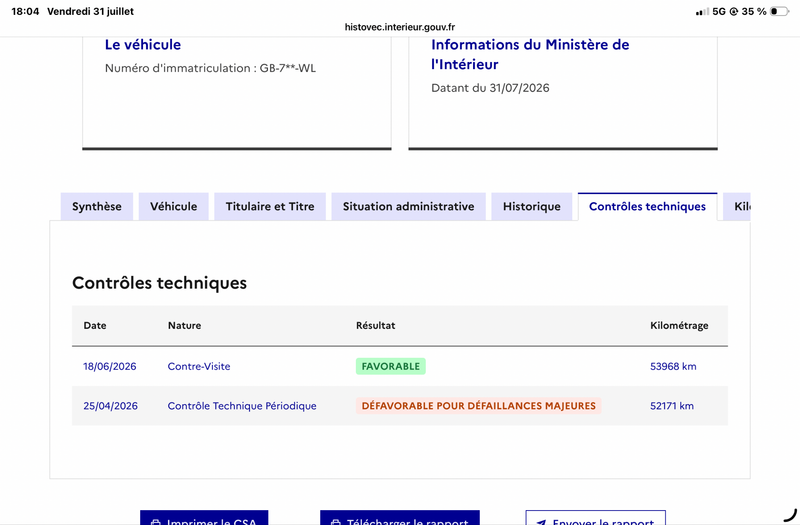Click the FAVORABLE result badge
The width and height of the screenshot is (800, 525).
(x=391, y=366)
